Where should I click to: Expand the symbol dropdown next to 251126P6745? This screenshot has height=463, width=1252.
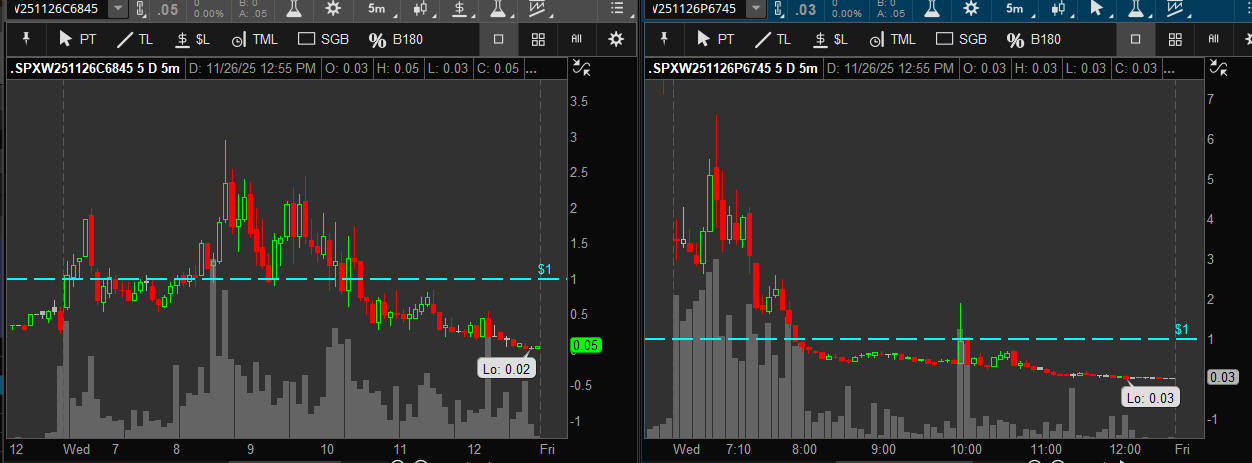[757, 9]
